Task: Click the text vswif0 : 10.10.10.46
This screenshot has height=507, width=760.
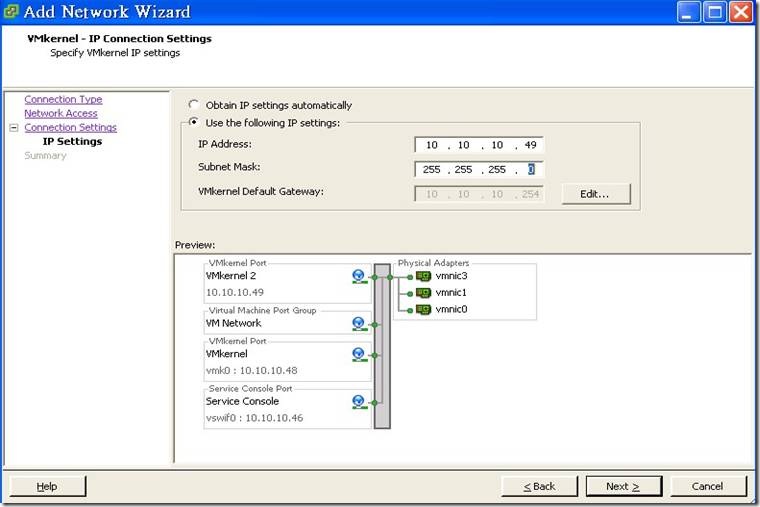Action: point(254,418)
